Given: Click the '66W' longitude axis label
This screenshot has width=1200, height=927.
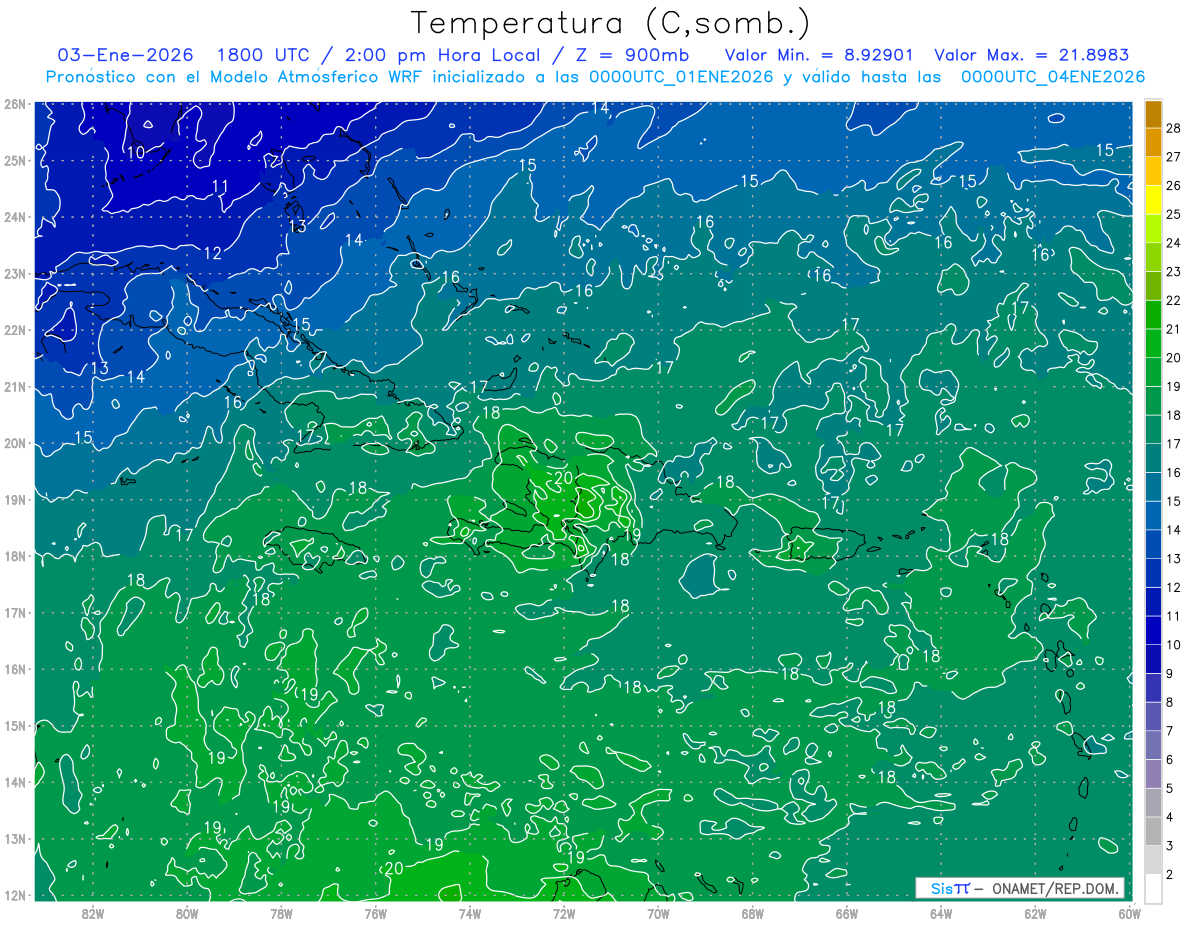Looking at the screenshot, I should (847, 913).
